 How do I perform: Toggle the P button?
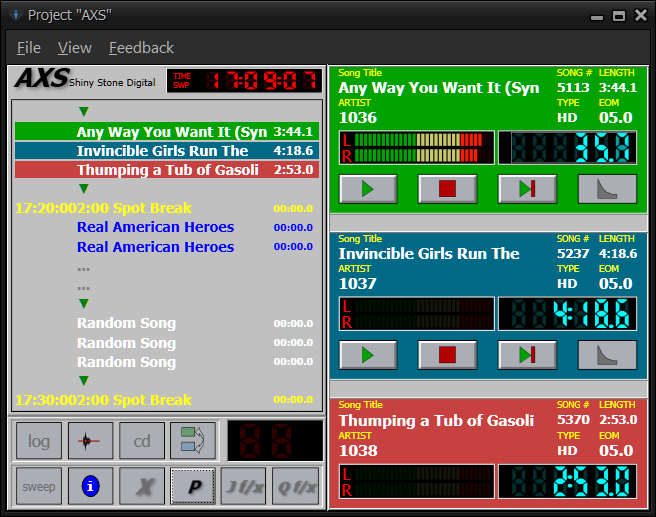pos(193,486)
